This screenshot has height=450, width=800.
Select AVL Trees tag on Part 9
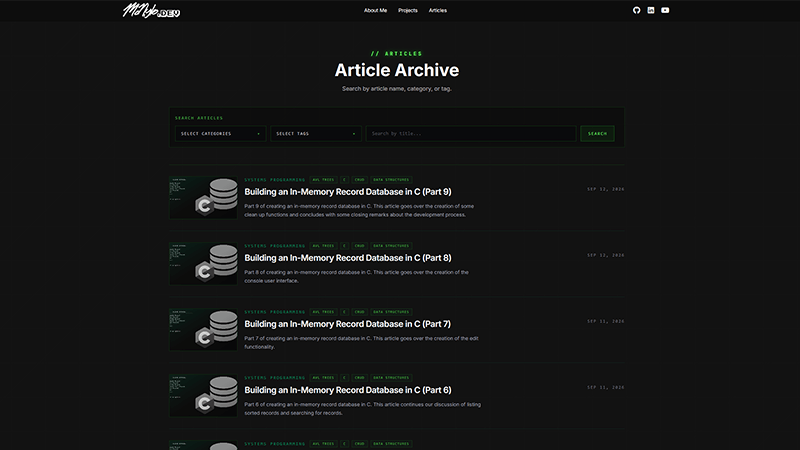click(x=323, y=180)
